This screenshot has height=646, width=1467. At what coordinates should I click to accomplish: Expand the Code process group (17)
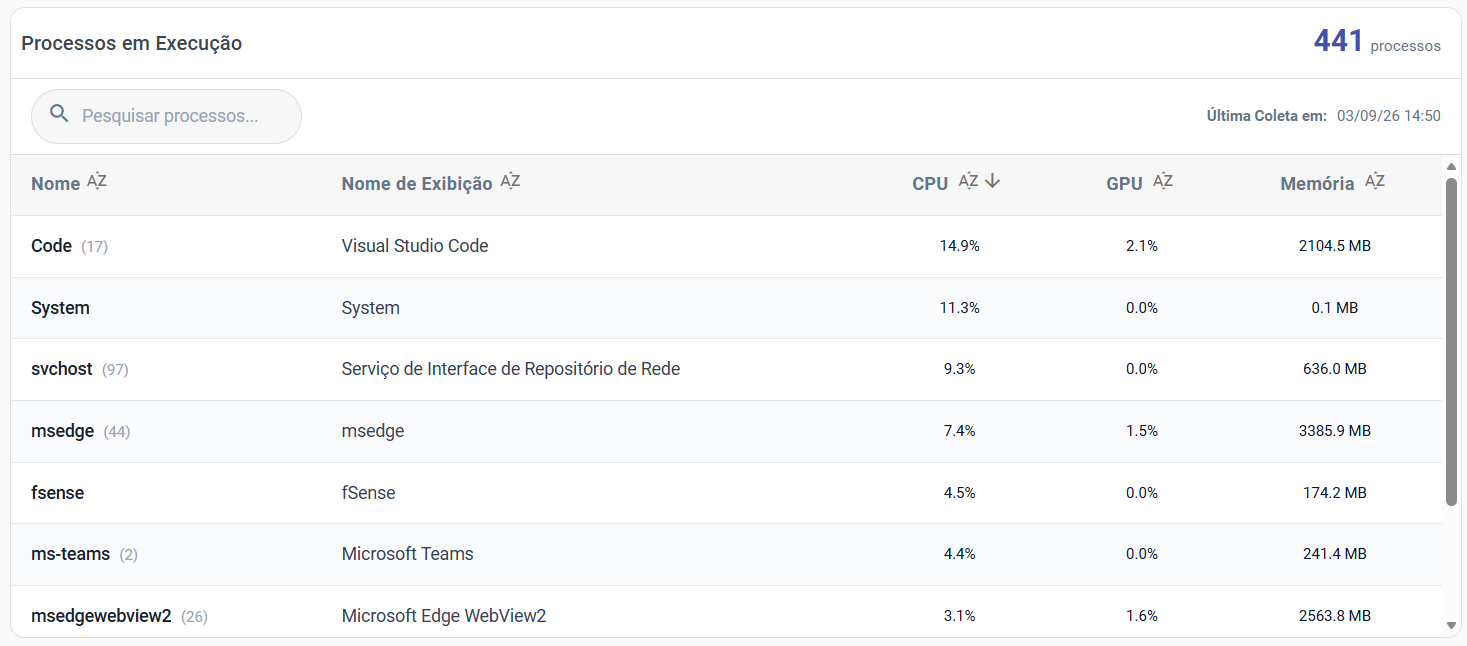[x=69, y=246]
